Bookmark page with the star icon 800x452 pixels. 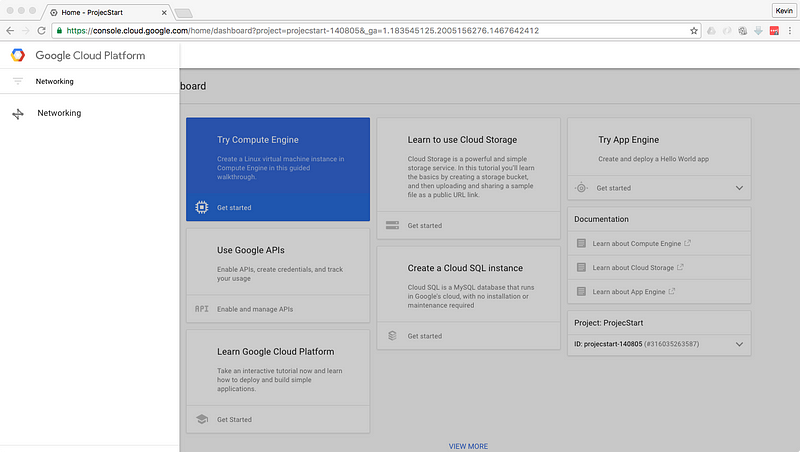(x=694, y=31)
